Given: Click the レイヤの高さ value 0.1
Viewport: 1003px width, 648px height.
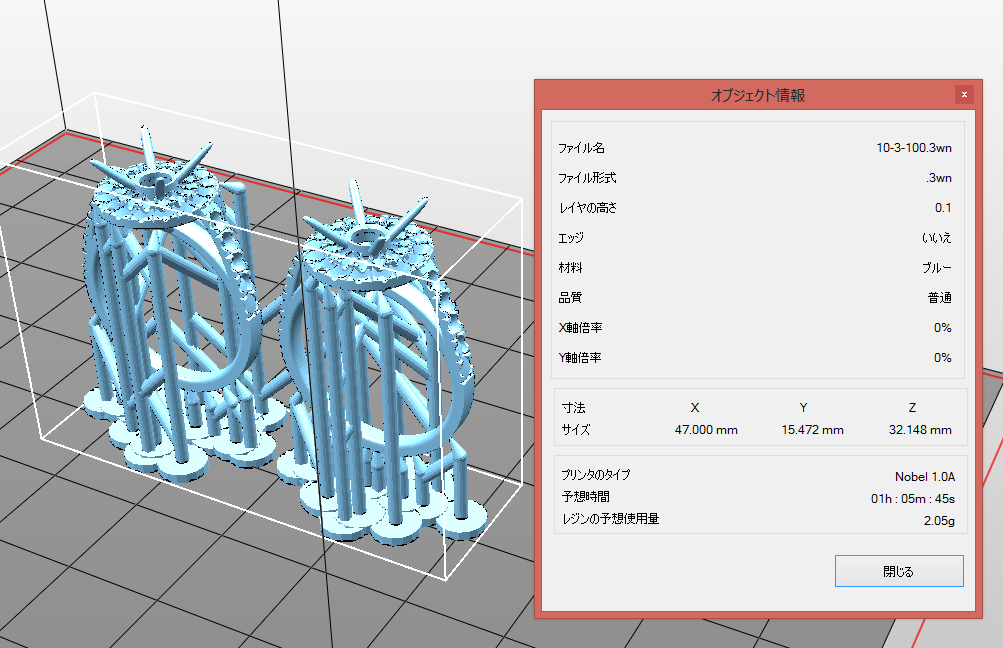Looking at the screenshot, I should 942,208.
